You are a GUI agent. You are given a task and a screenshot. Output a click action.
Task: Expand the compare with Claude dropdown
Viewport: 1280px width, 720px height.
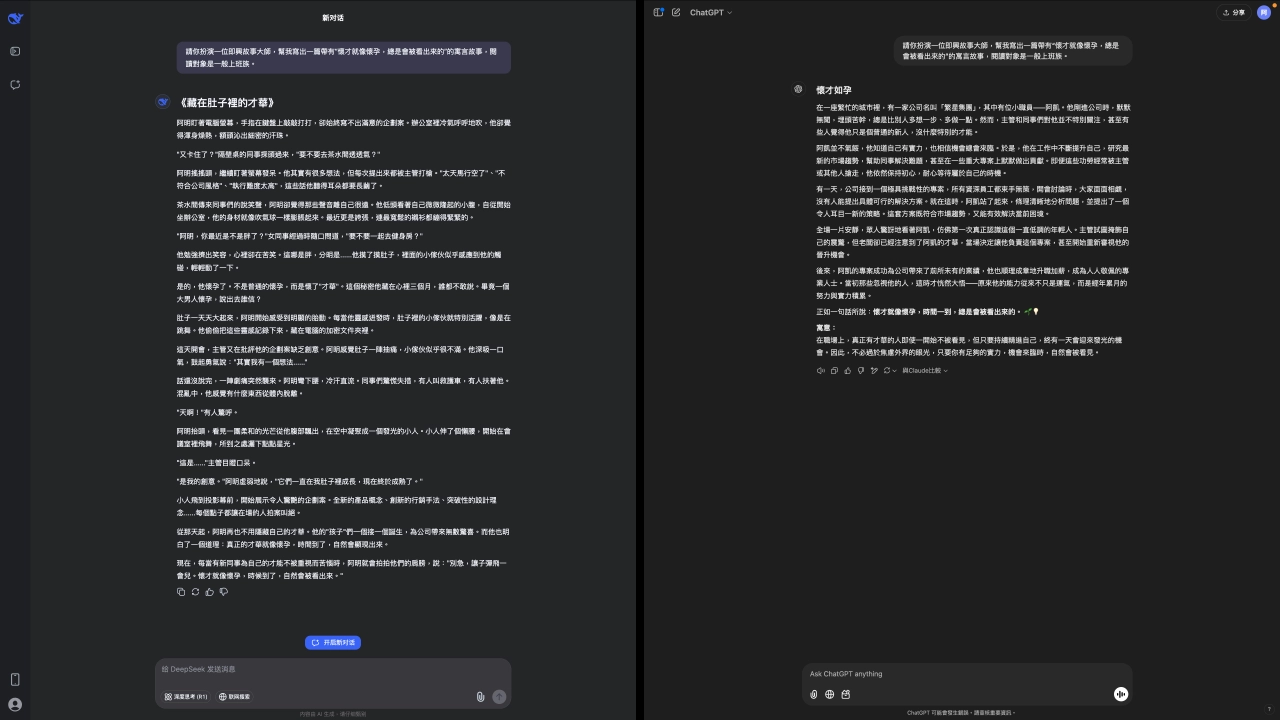(x=925, y=371)
